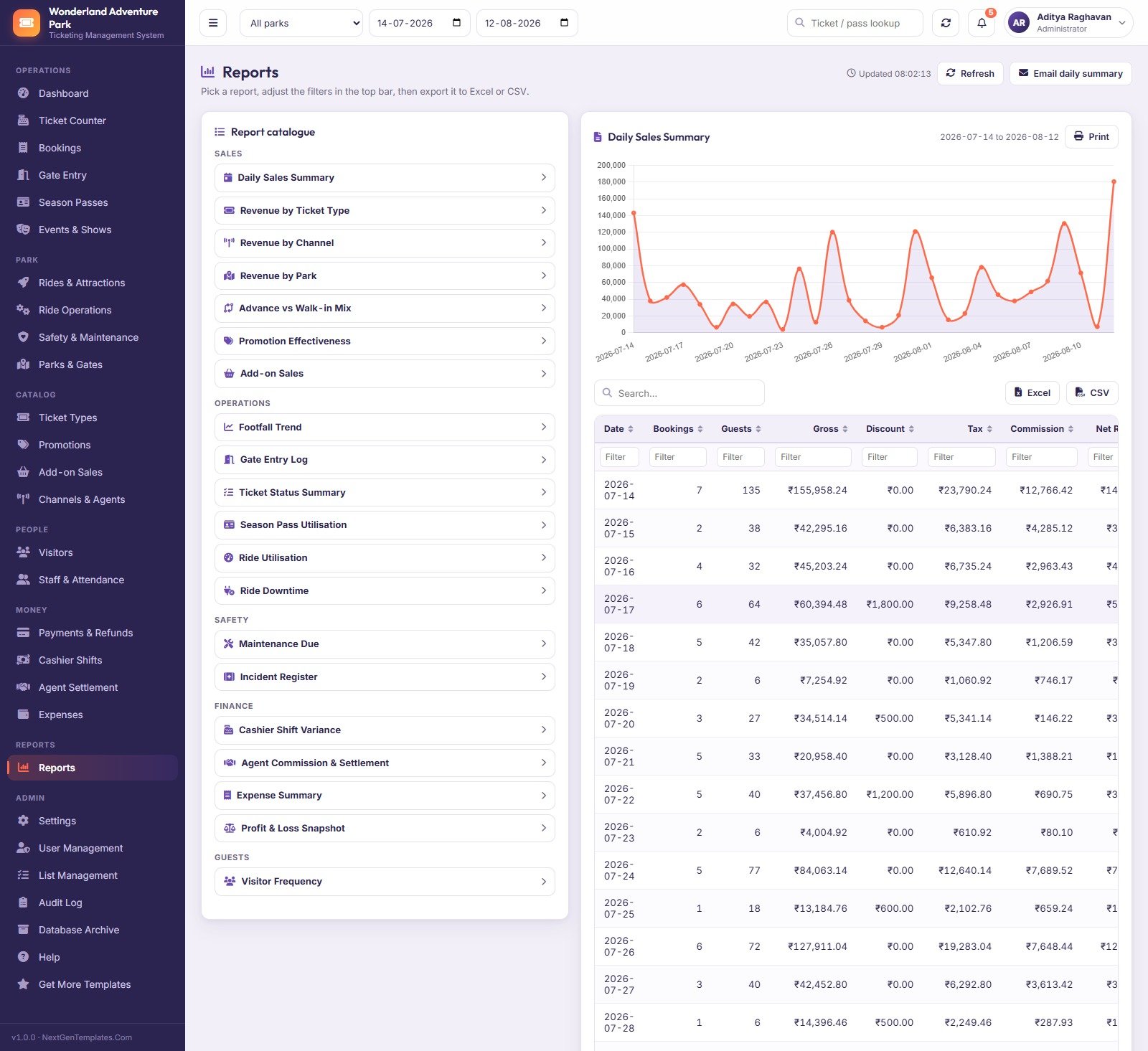Viewport: 1148px width, 1051px height.
Task: Sort table by Commission column
Action: [x=1042, y=429]
